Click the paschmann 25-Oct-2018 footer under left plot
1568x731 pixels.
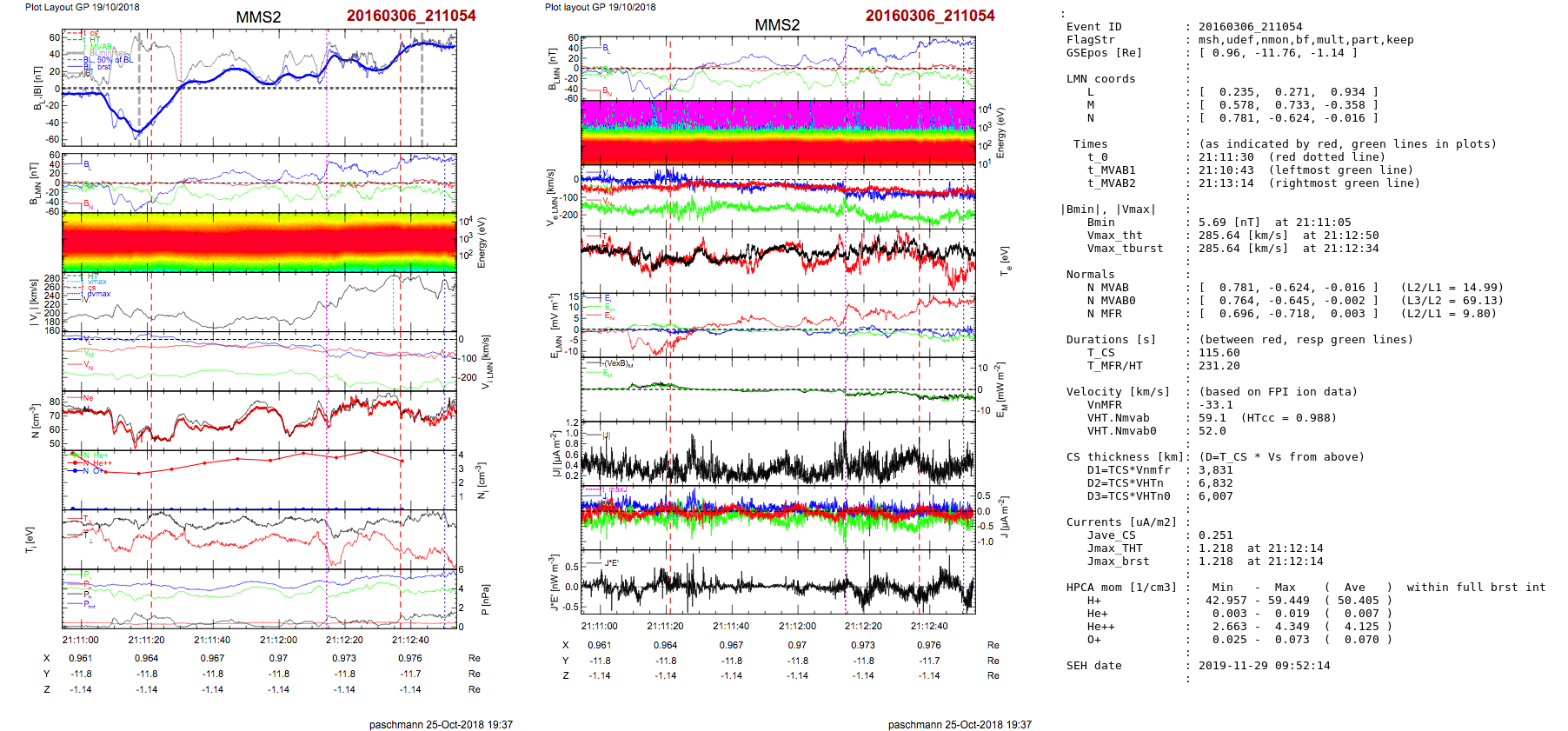pyautogui.click(x=441, y=724)
